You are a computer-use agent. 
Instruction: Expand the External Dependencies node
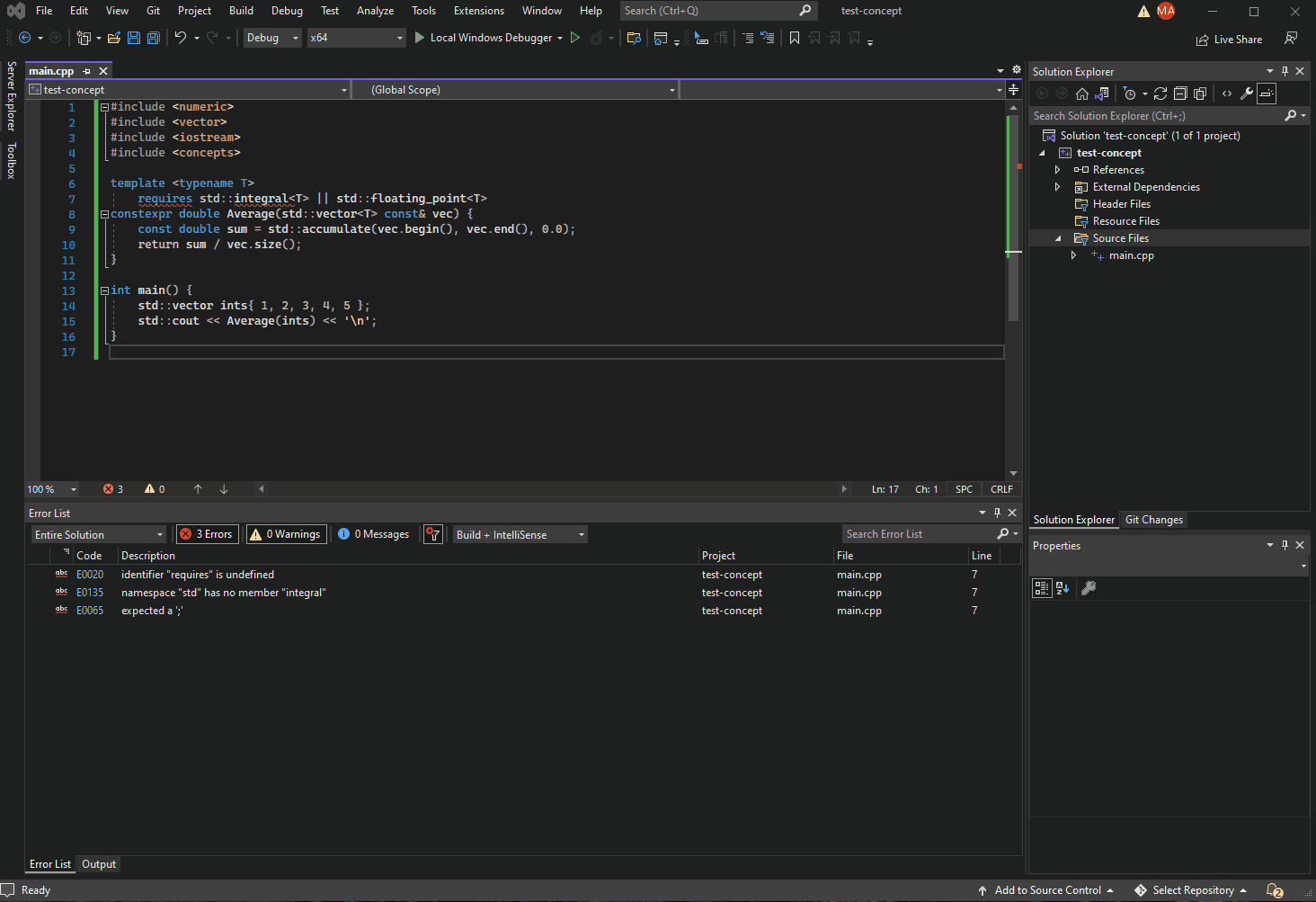click(x=1058, y=187)
